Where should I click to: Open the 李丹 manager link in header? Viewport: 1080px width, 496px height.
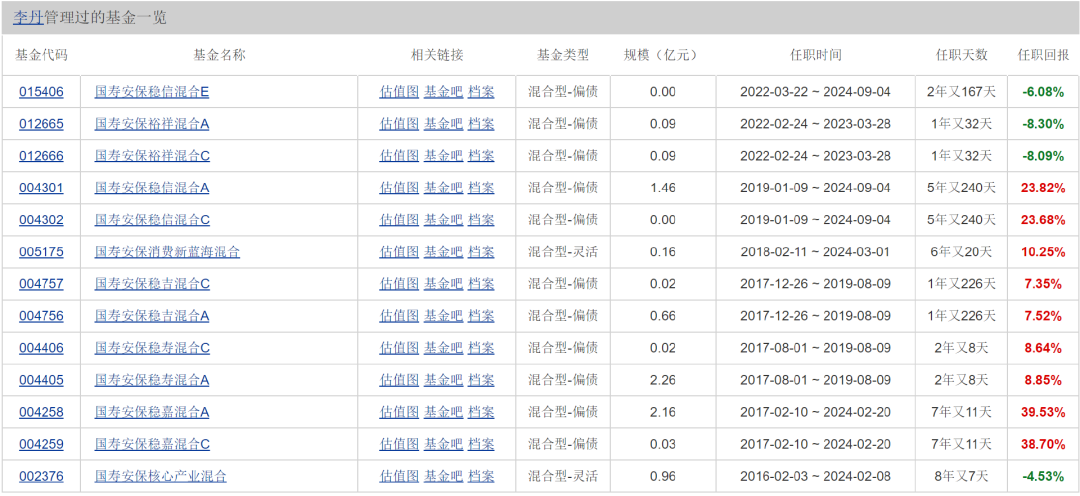pyautogui.click(x=28, y=18)
